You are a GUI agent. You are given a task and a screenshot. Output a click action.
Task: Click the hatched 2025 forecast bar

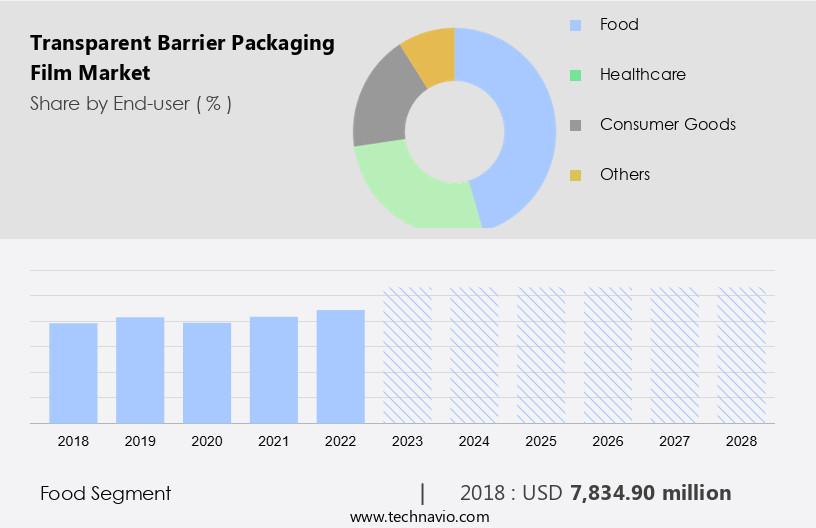[541, 355]
